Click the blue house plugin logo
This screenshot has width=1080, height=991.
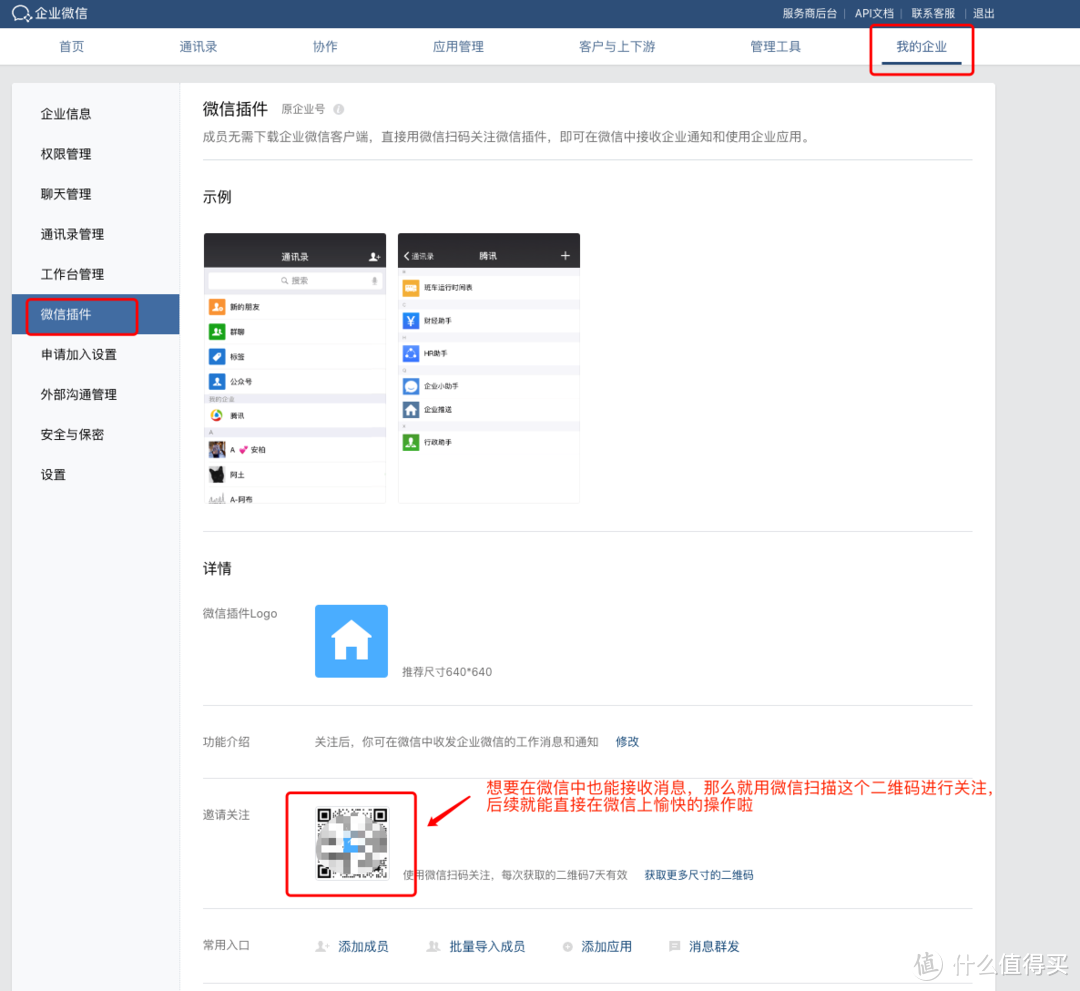351,641
